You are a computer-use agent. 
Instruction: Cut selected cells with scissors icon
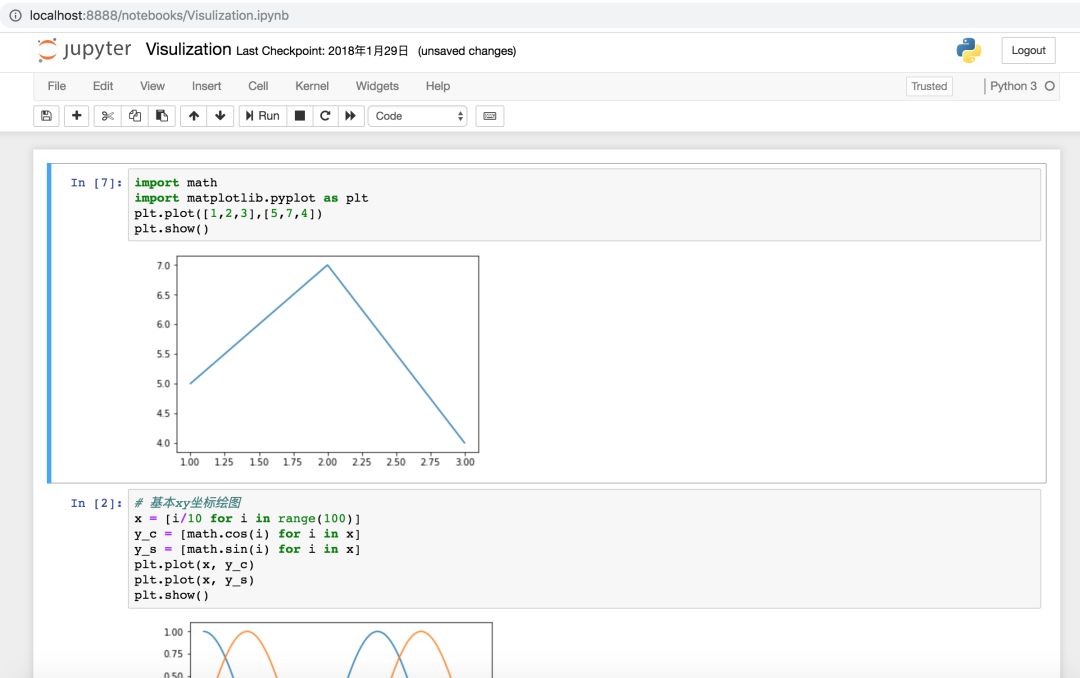point(107,116)
